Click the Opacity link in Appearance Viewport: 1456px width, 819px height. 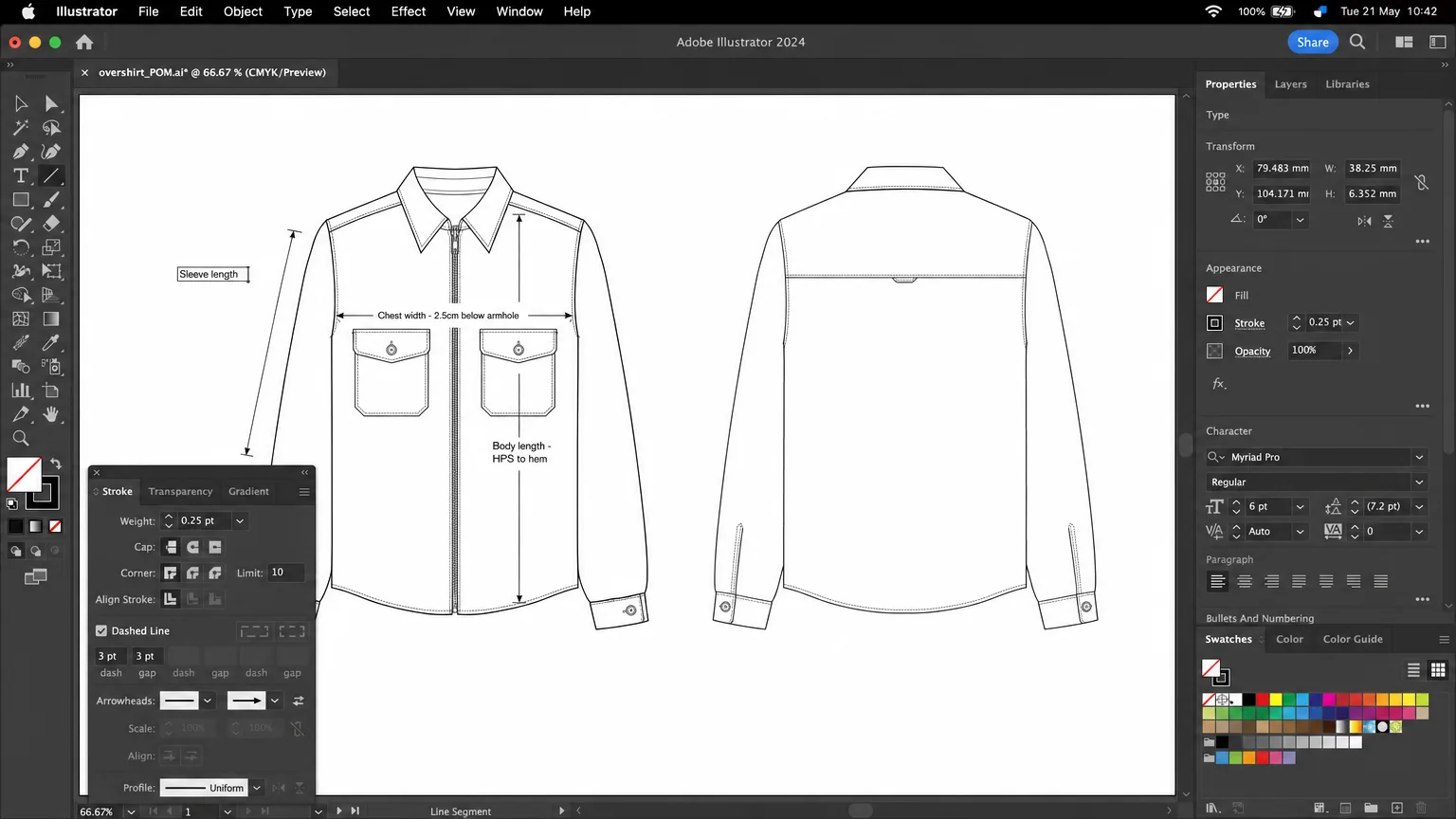pos(1252,351)
